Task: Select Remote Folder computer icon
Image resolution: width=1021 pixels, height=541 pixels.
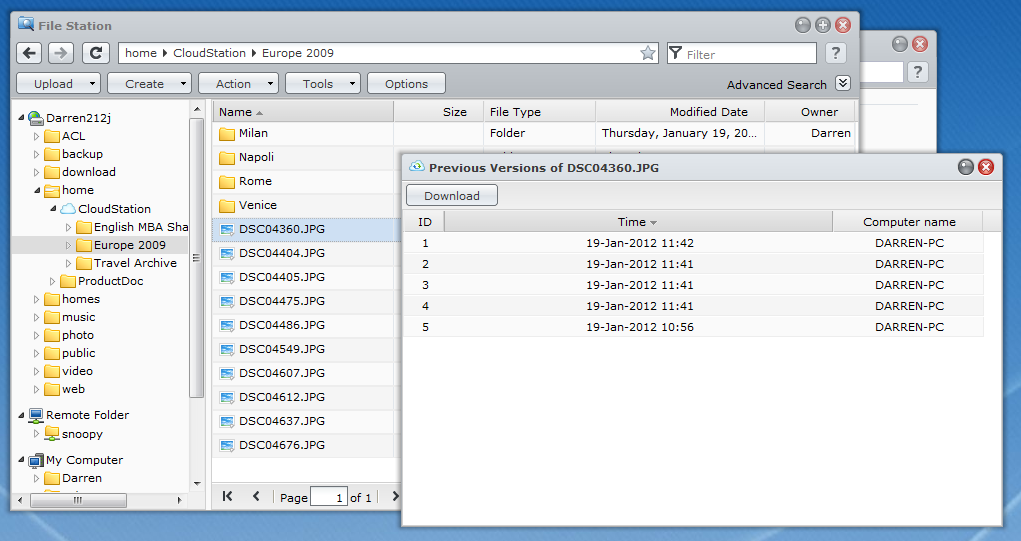Action: pos(36,415)
